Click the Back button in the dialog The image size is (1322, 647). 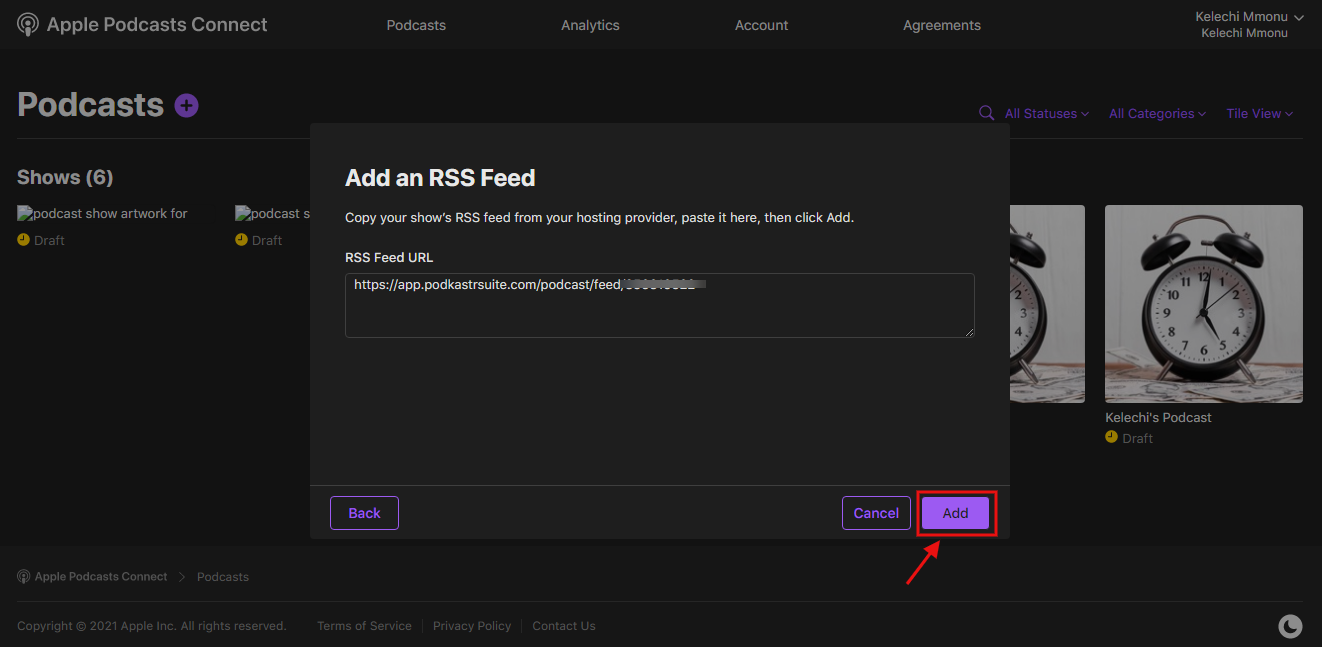pos(364,513)
